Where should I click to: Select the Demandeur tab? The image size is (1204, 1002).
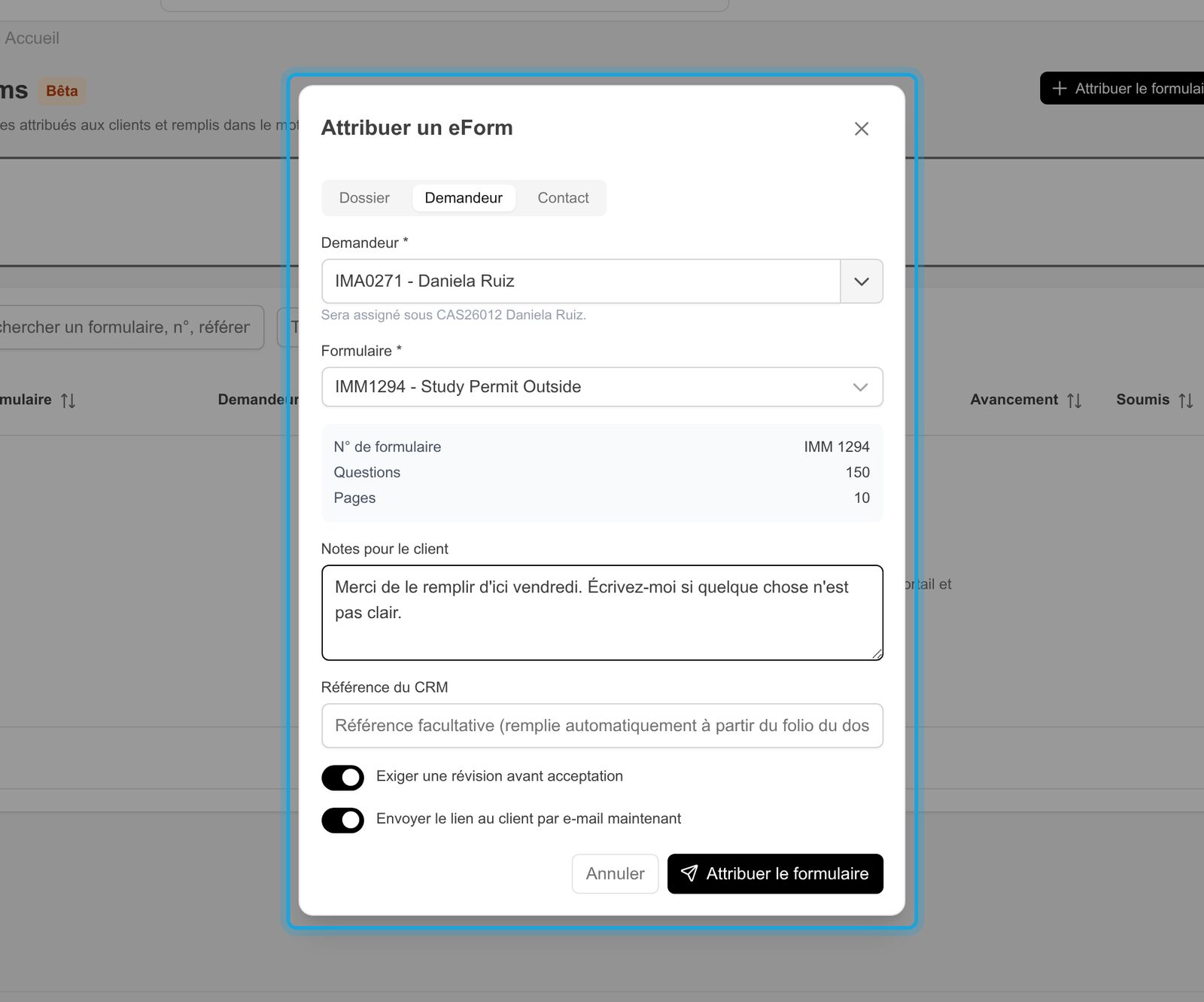[x=464, y=198]
